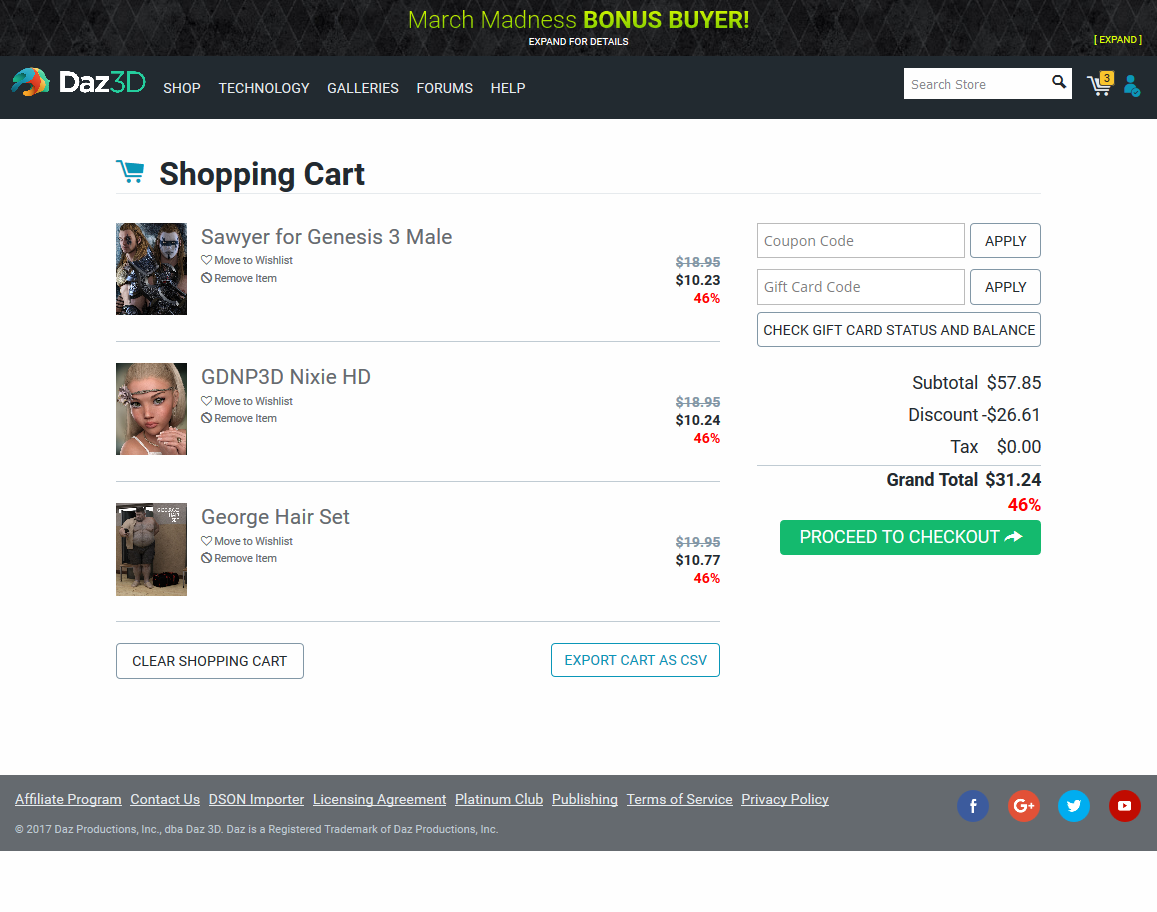
Task: Click the account sign-in person icon
Action: click(x=1132, y=87)
